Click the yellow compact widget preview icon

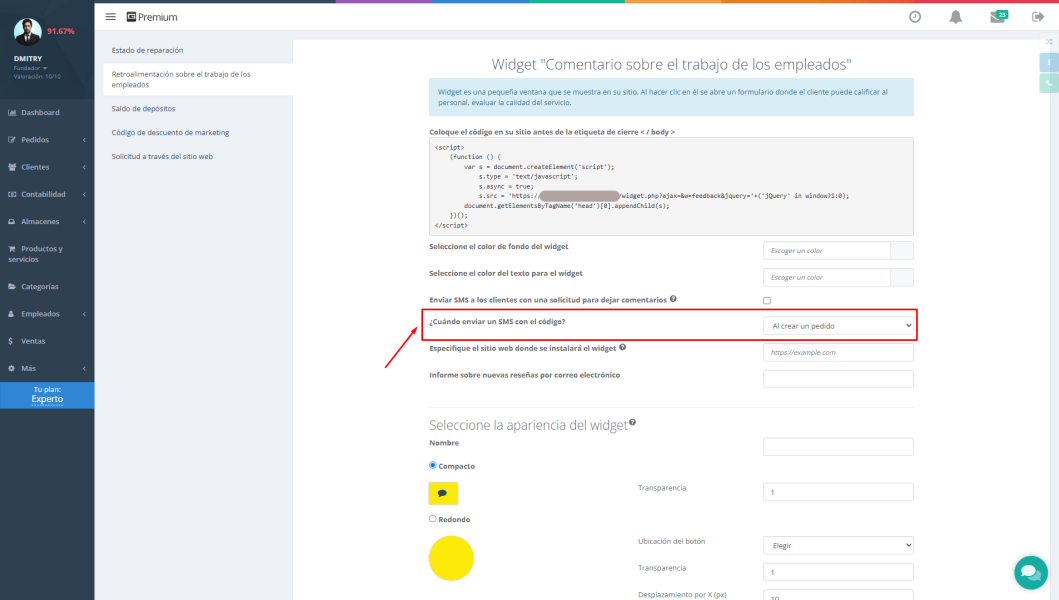(442, 493)
